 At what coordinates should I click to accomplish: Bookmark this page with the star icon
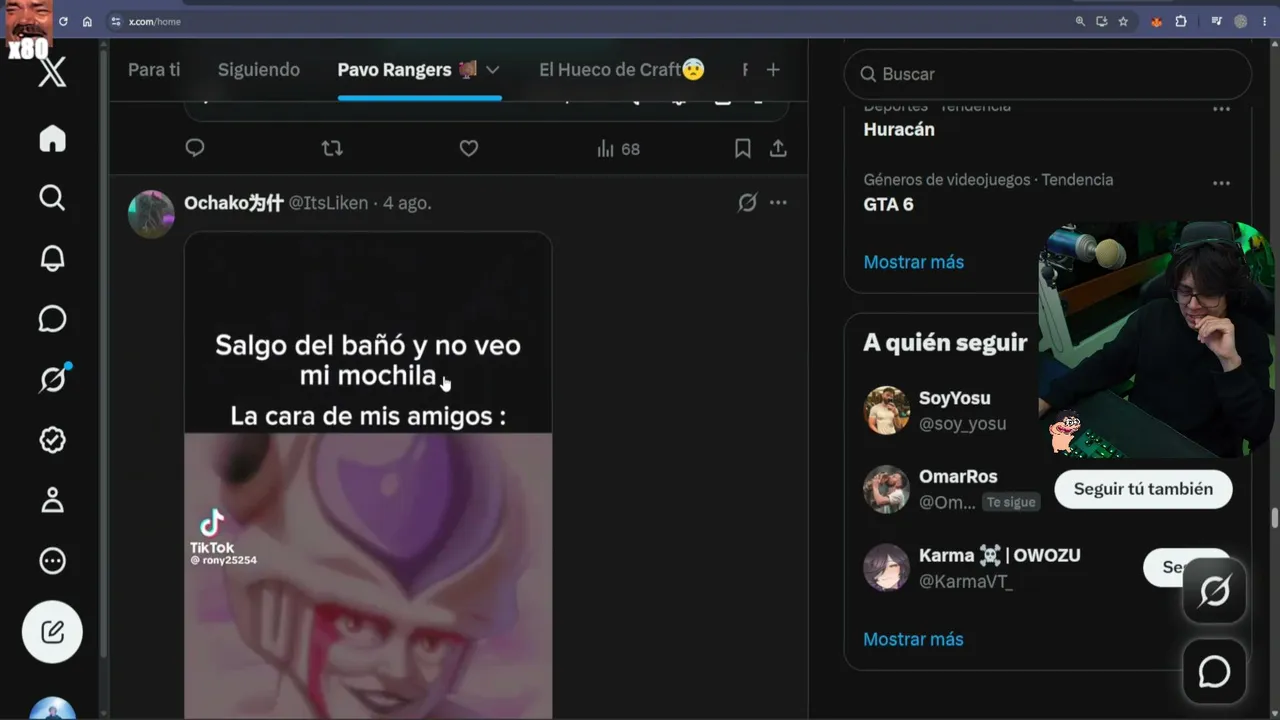[1123, 21]
